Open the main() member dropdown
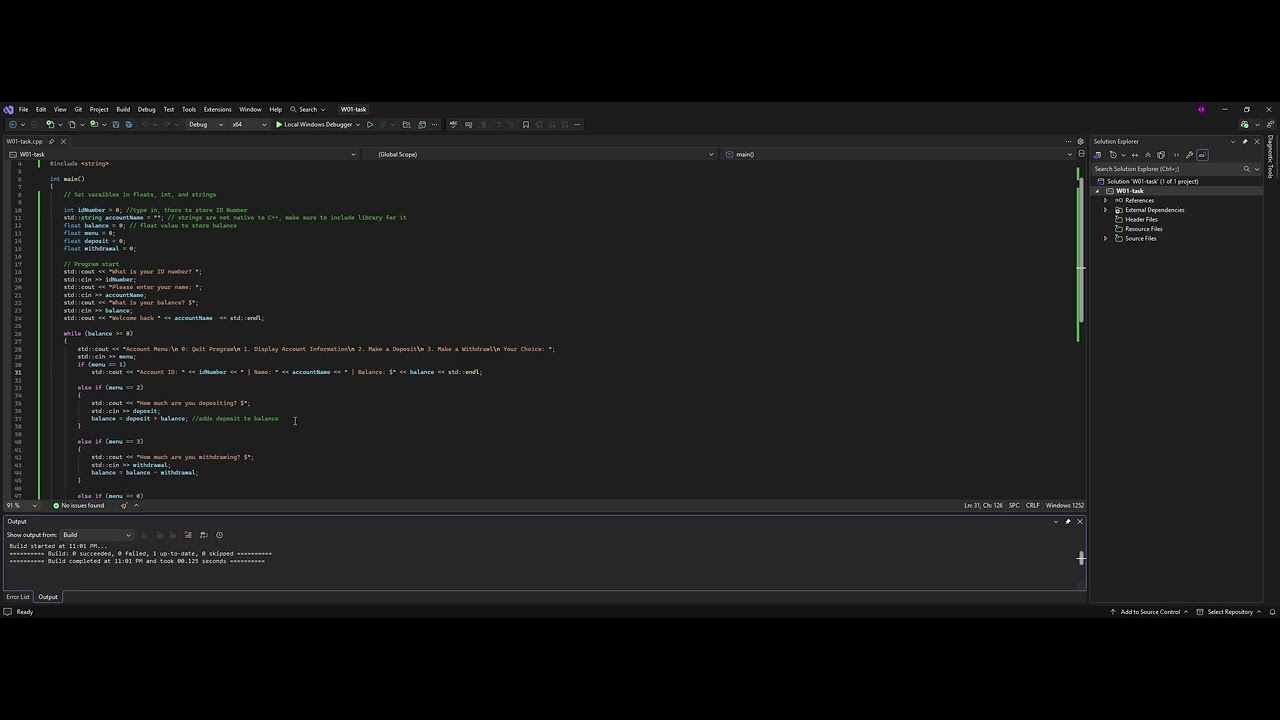This screenshot has height=720, width=1280. pos(898,154)
